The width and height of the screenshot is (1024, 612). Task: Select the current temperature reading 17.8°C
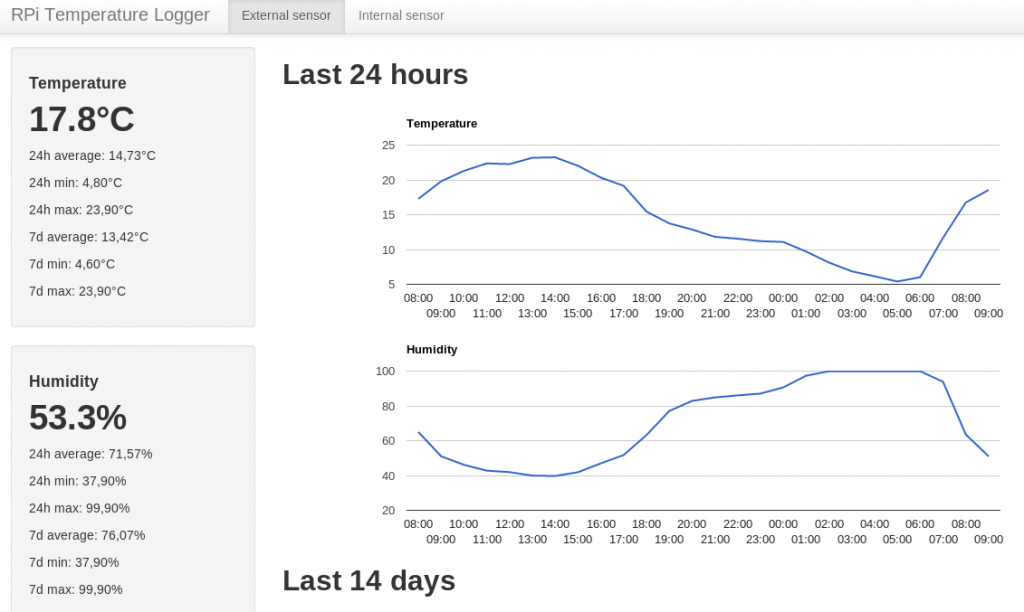pos(81,119)
